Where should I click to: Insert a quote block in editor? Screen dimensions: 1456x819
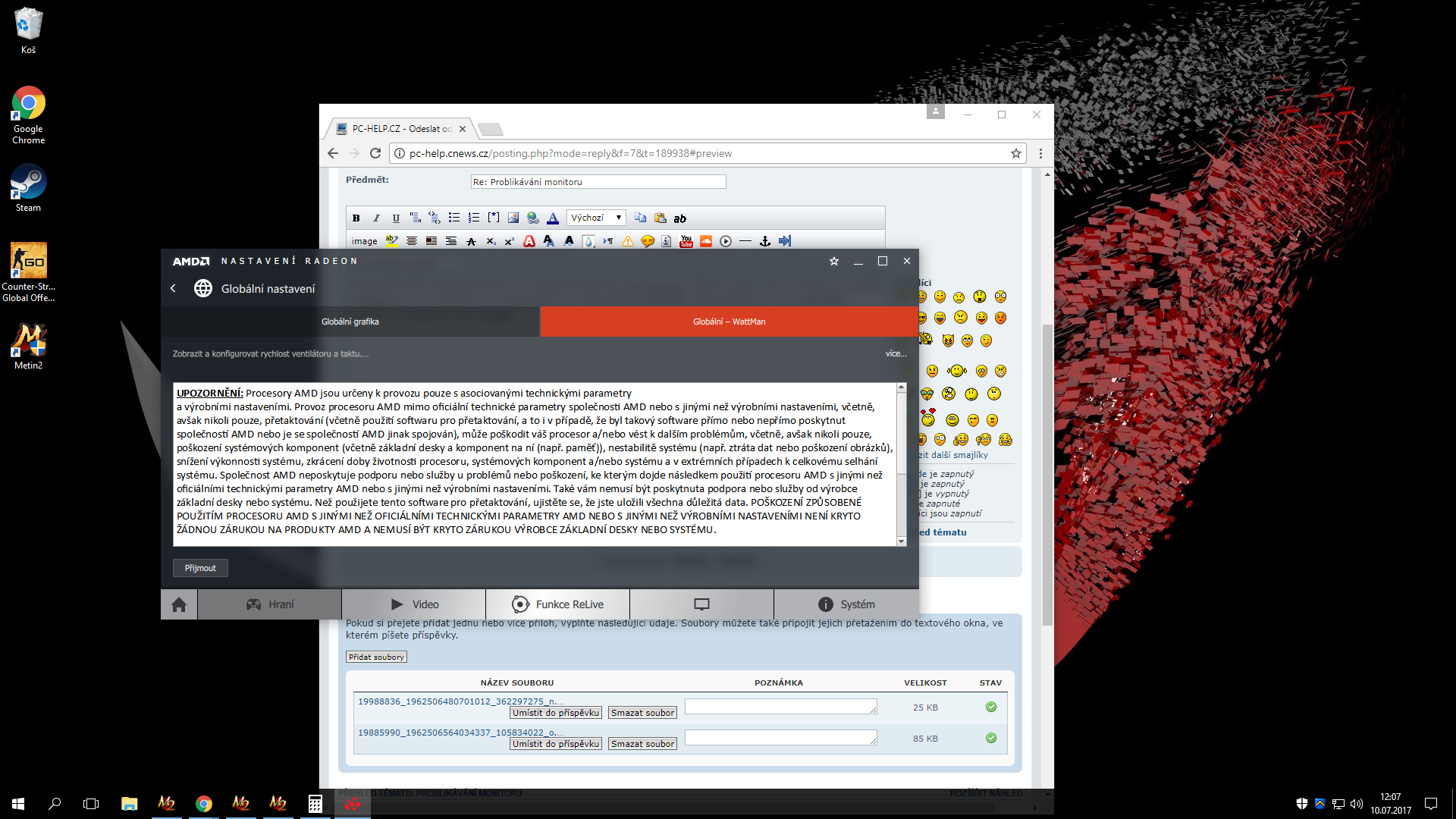(415, 218)
